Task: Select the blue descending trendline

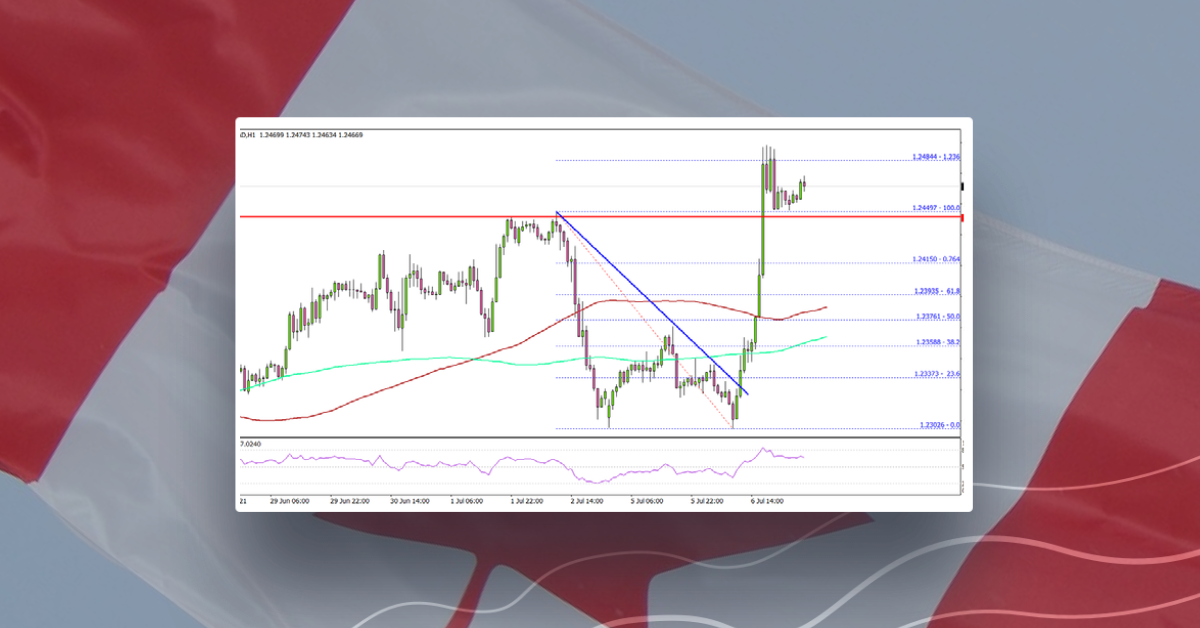Action: [x=650, y=300]
